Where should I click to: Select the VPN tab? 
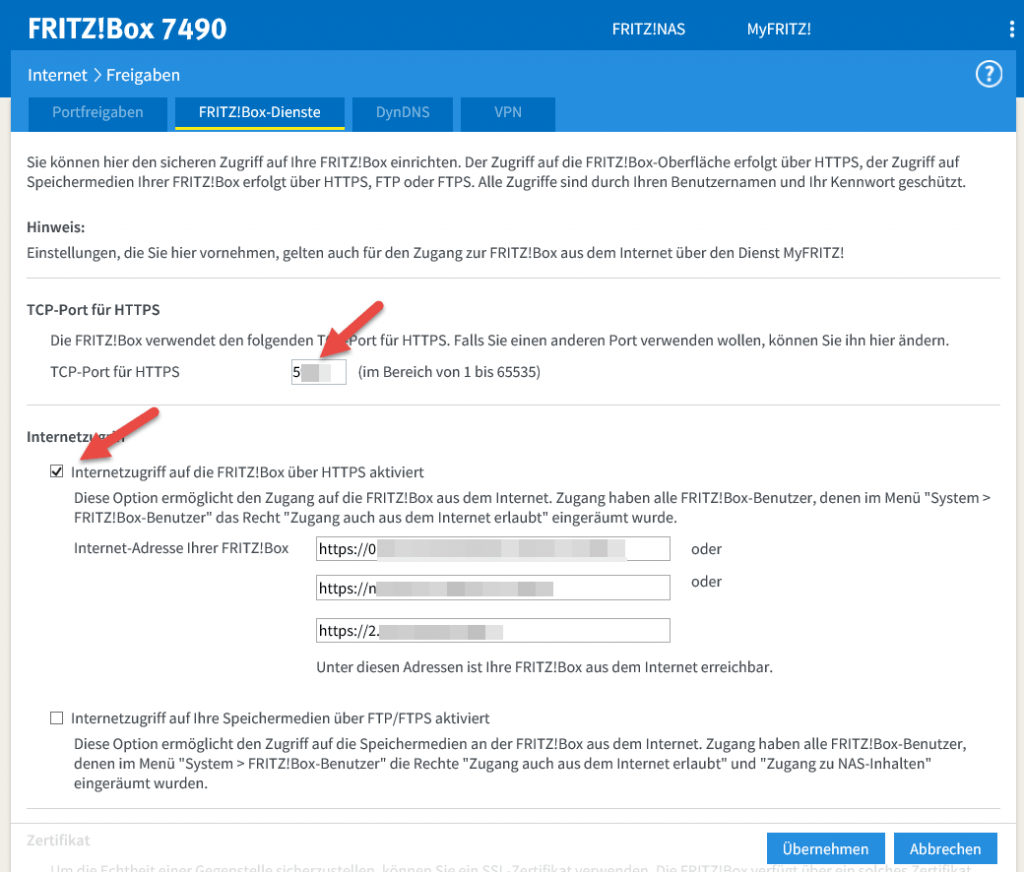pos(507,113)
